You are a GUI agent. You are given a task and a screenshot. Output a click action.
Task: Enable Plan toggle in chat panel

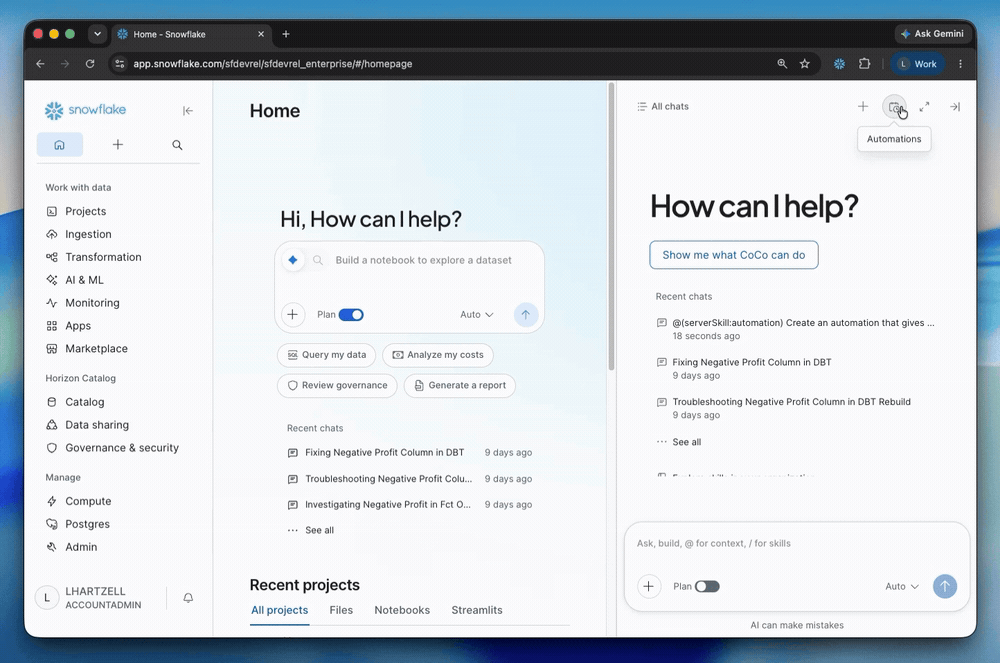pos(707,586)
